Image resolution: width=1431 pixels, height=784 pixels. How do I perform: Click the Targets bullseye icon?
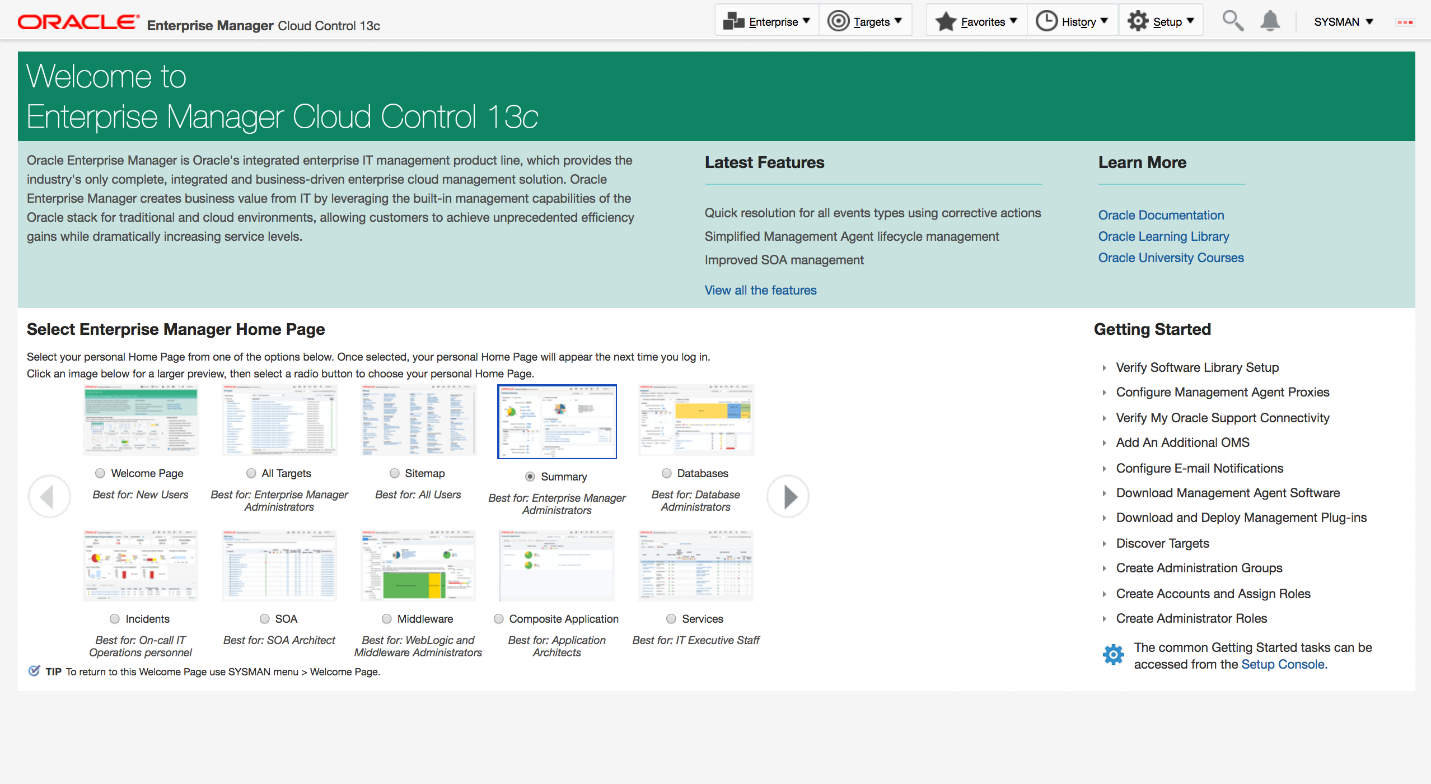click(838, 21)
